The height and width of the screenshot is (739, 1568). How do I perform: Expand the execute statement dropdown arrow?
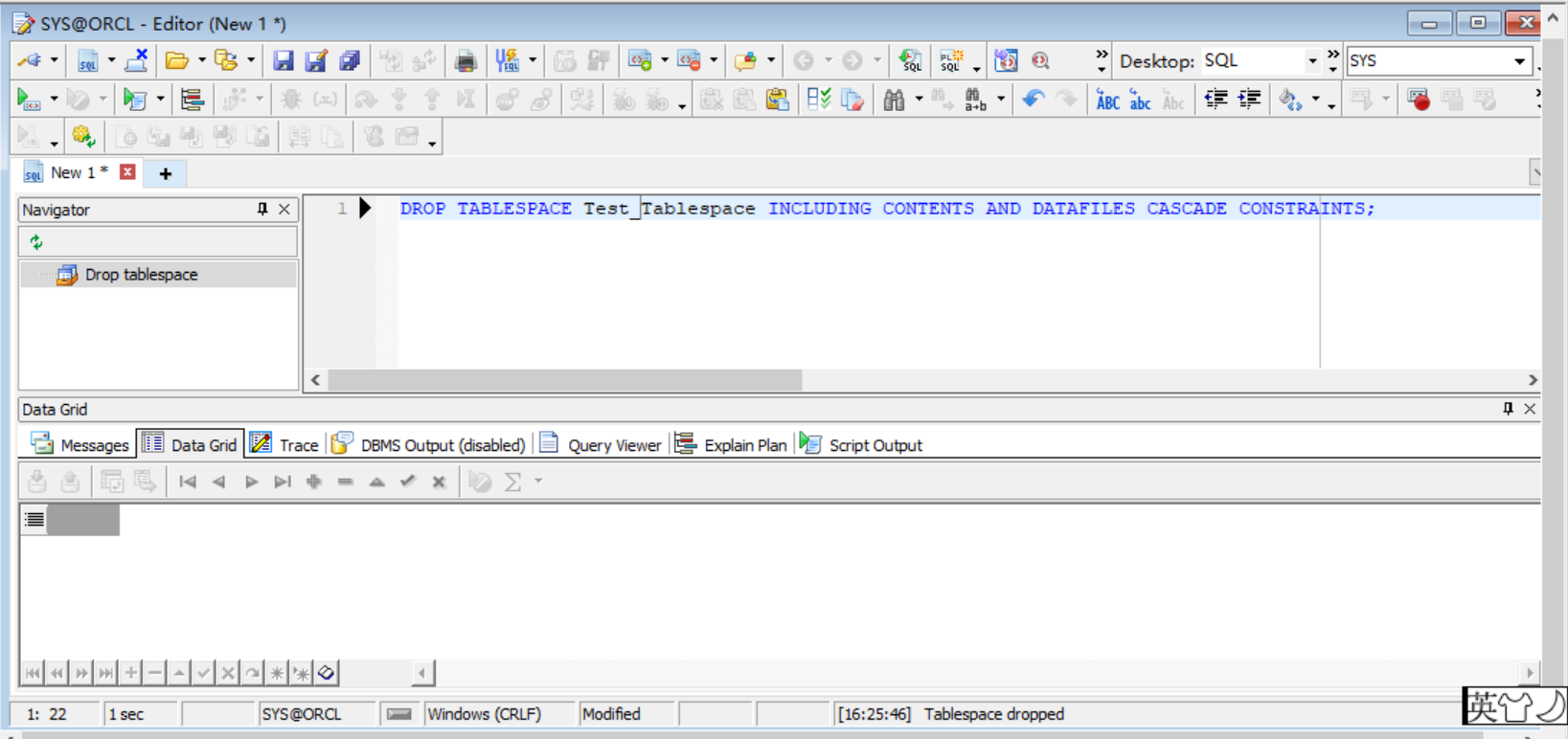[54, 99]
